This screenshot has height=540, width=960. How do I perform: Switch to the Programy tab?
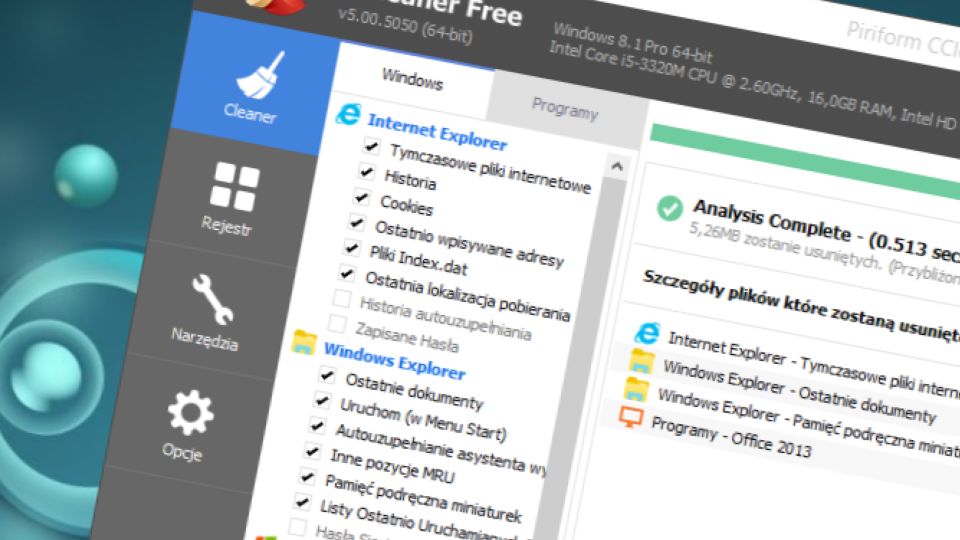[564, 108]
